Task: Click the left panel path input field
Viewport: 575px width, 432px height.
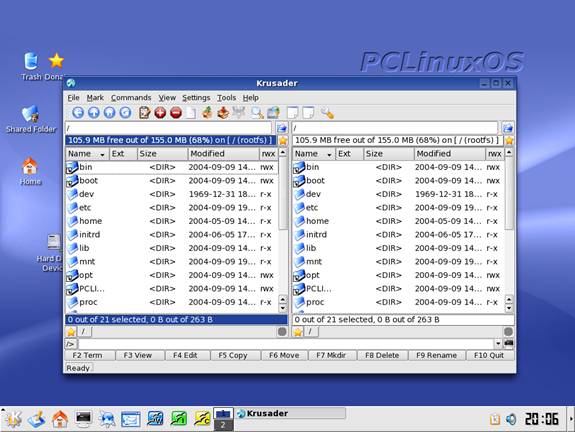Action: click(x=169, y=128)
